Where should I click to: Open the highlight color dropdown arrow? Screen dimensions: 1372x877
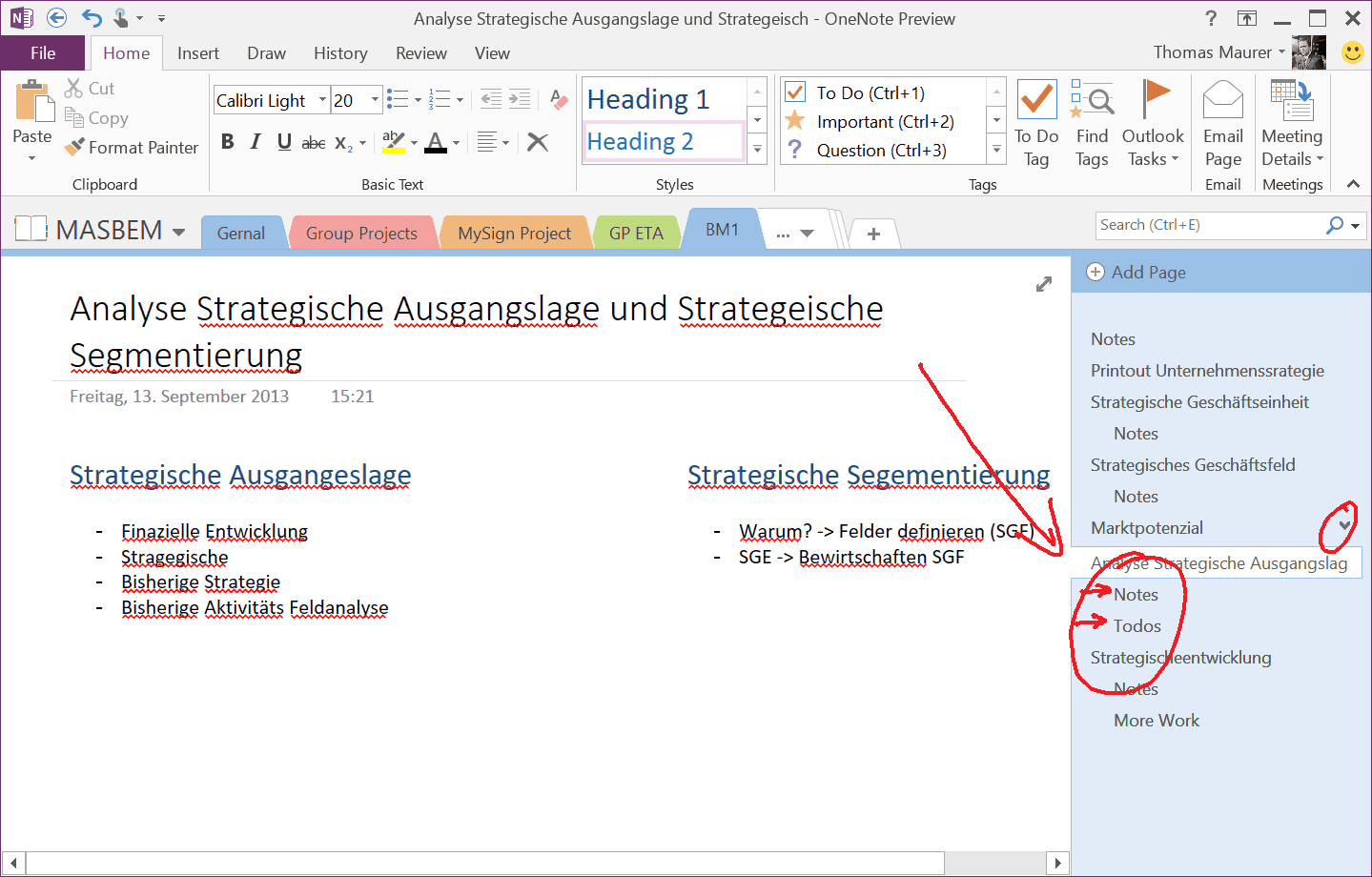click(414, 143)
